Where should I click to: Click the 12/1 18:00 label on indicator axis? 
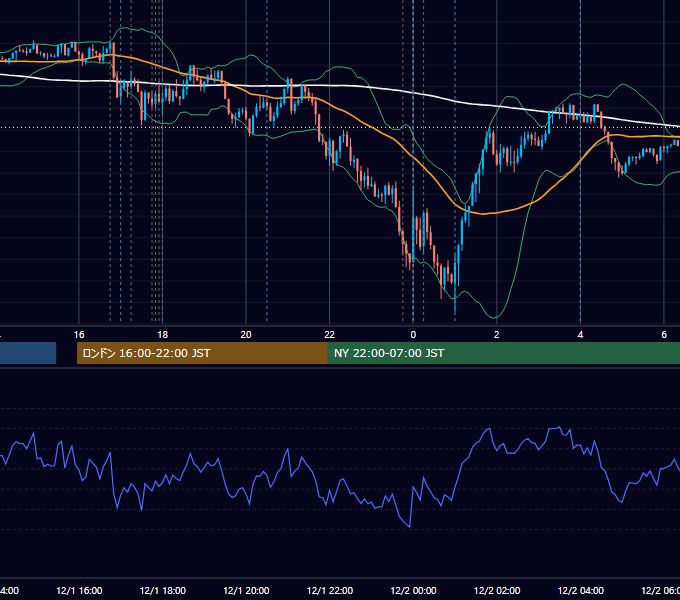tap(163, 590)
